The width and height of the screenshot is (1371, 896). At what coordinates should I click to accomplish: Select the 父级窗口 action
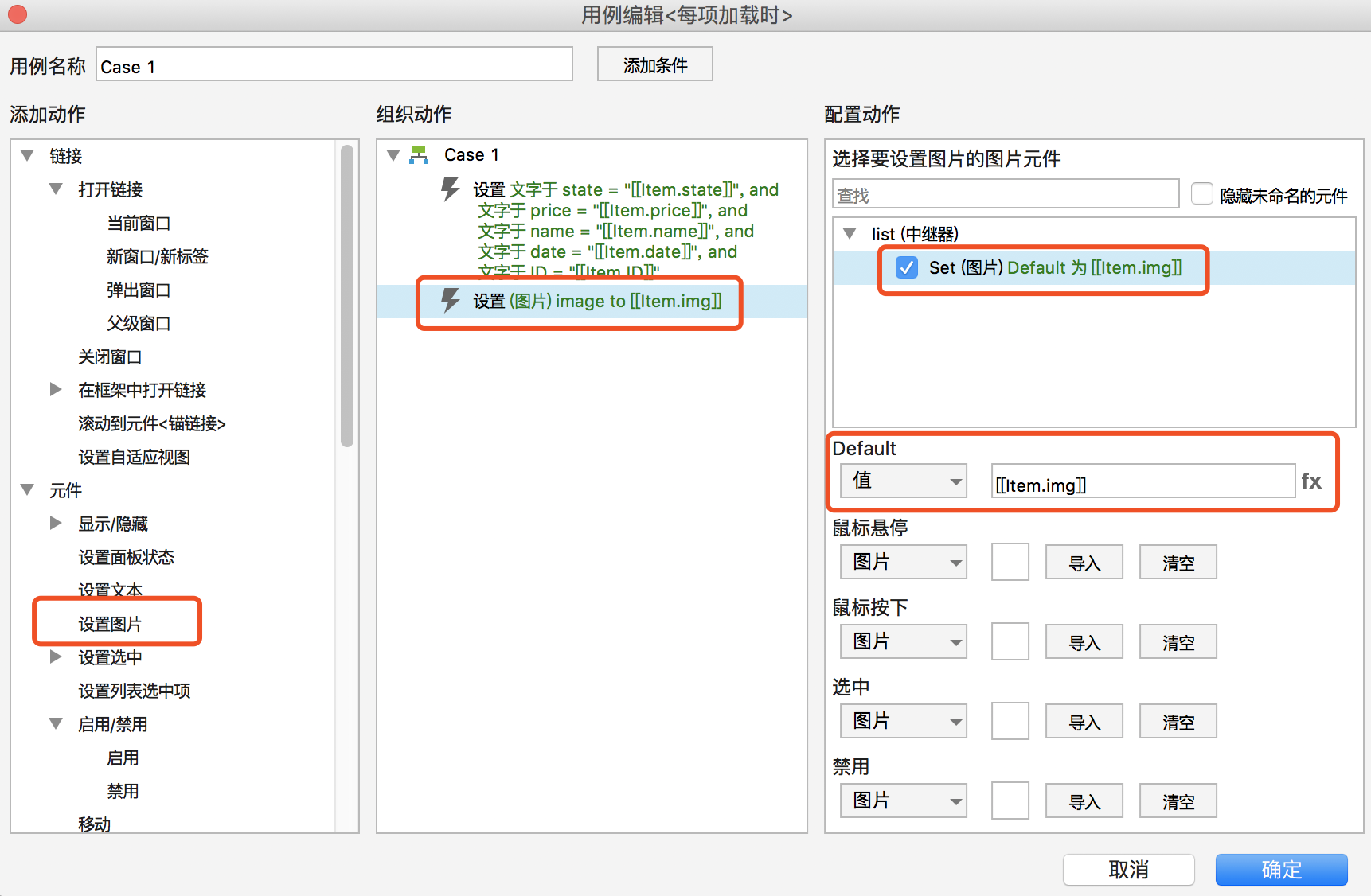pyautogui.click(x=139, y=323)
